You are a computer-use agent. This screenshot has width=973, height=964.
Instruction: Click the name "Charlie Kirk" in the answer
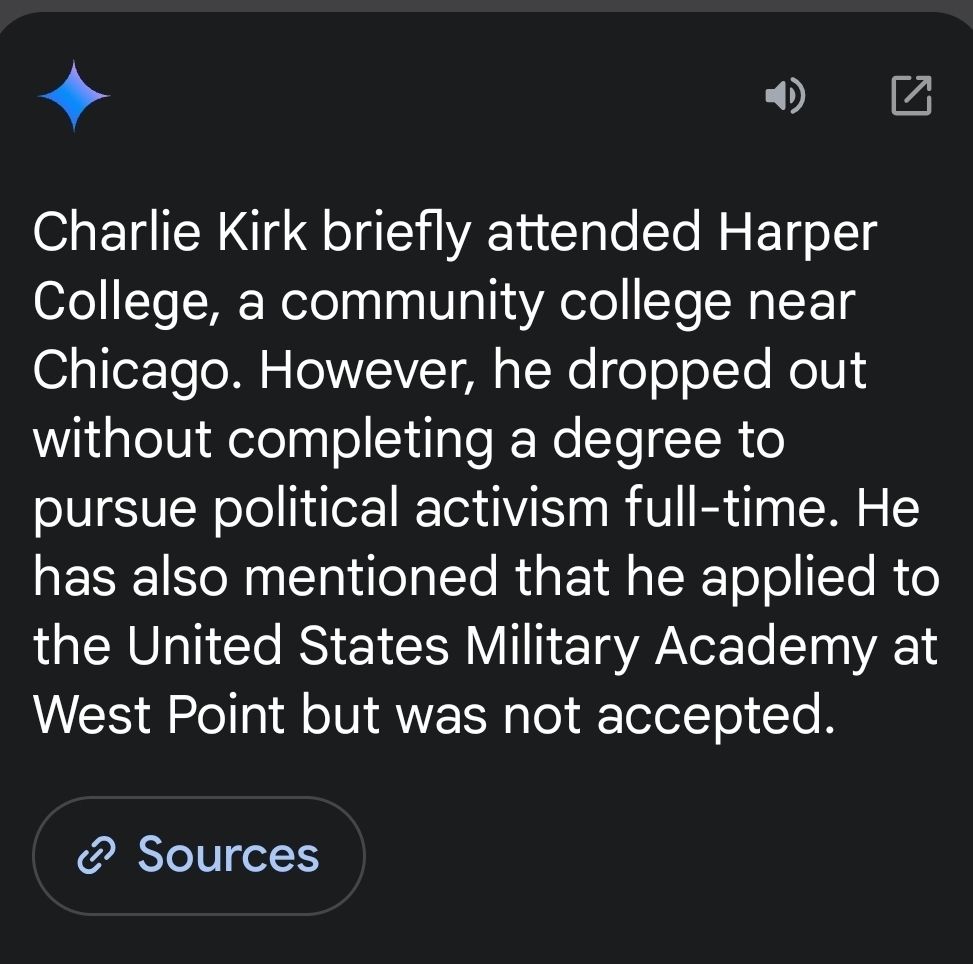click(x=170, y=232)
